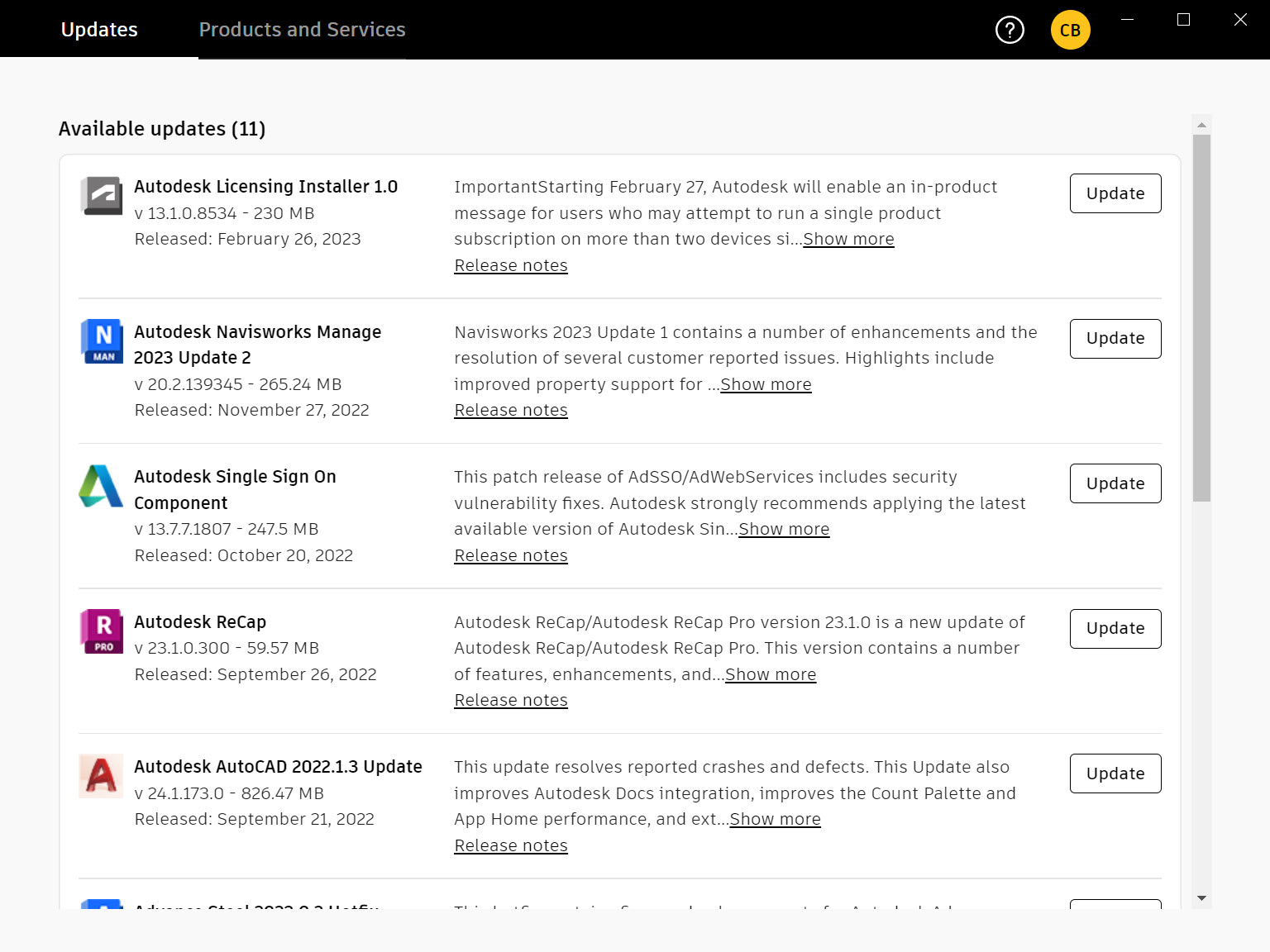This screenshot has height=952, width=1270.
Task: Open the CB user profile avatar
Action: [1070, 30]
